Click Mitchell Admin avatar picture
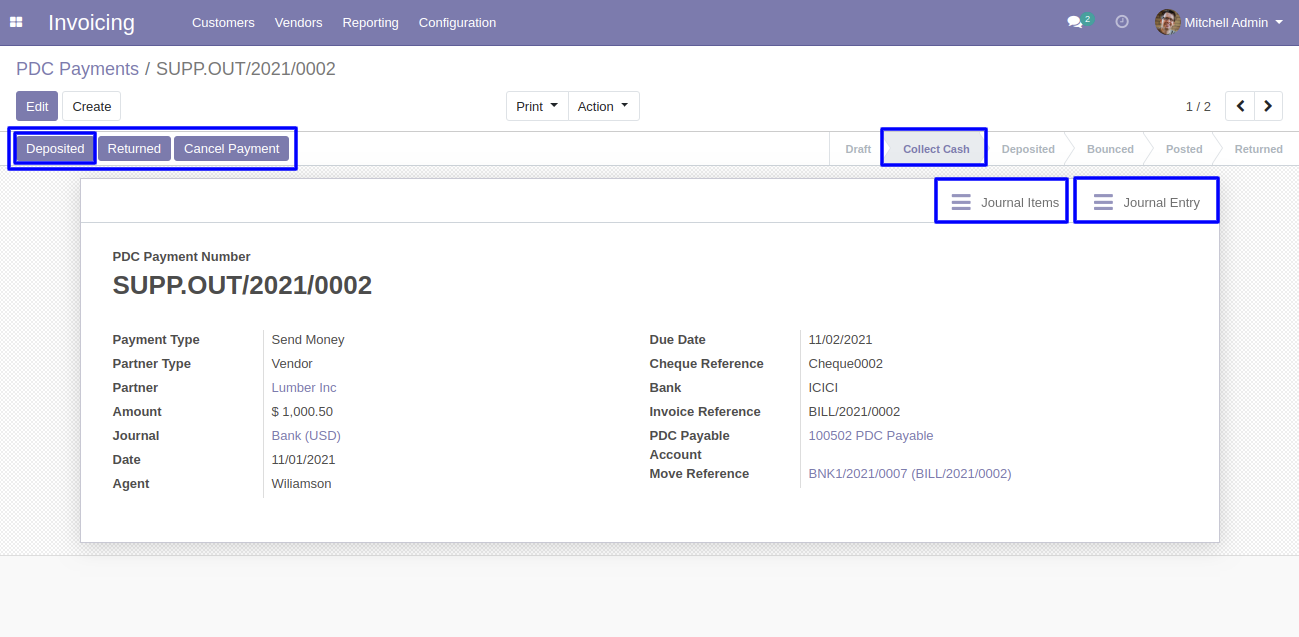Image resolution: width=1299 pixels, height=637 pixels. point(1167,22)
